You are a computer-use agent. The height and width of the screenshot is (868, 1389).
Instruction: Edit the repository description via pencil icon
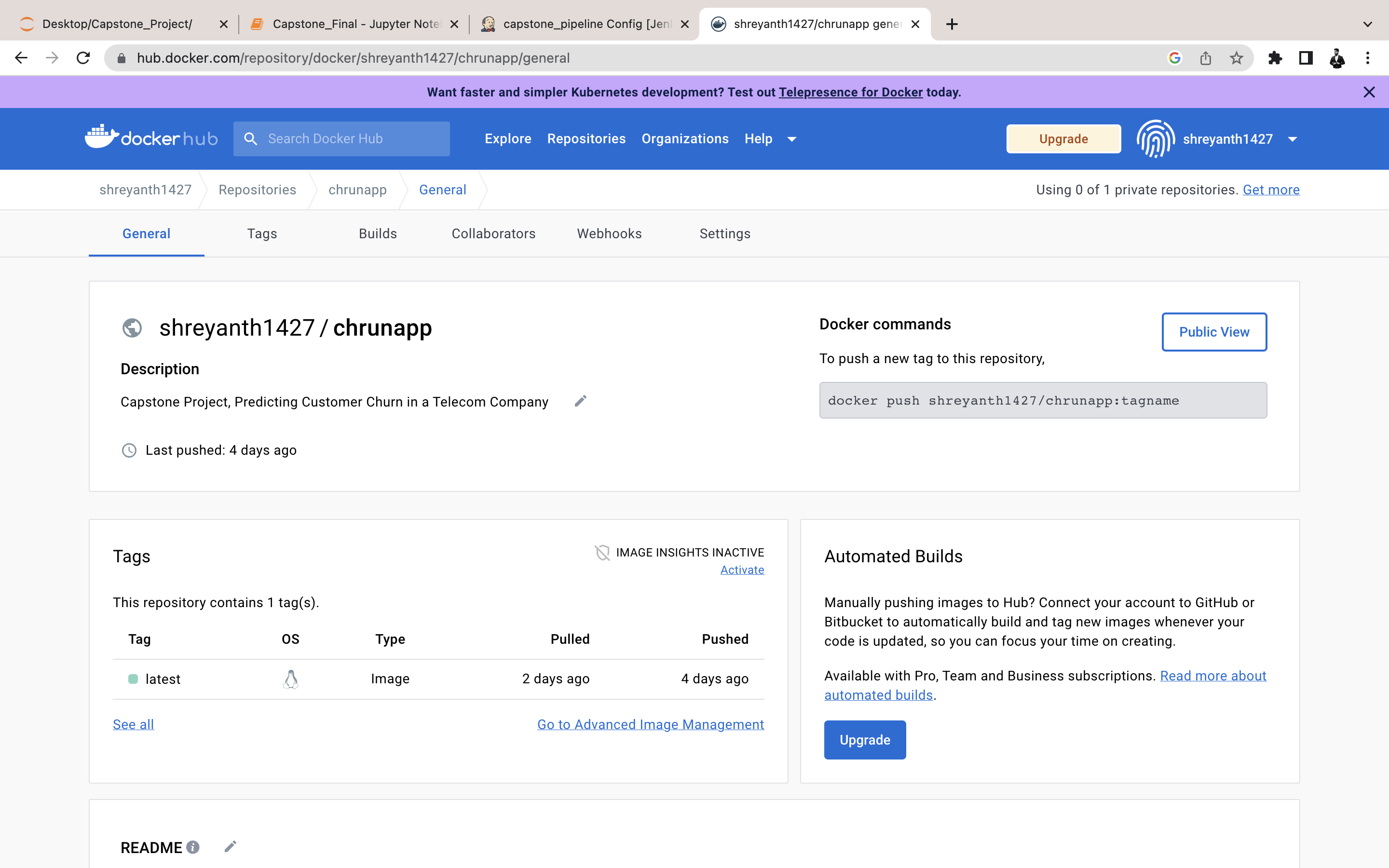[580, 401]
